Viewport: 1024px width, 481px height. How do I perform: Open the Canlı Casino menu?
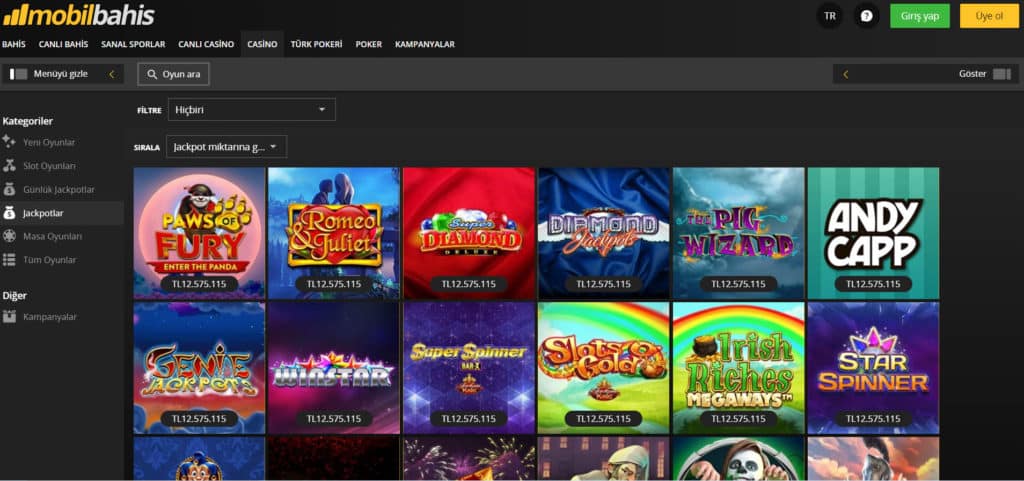[x=206, y=44]
